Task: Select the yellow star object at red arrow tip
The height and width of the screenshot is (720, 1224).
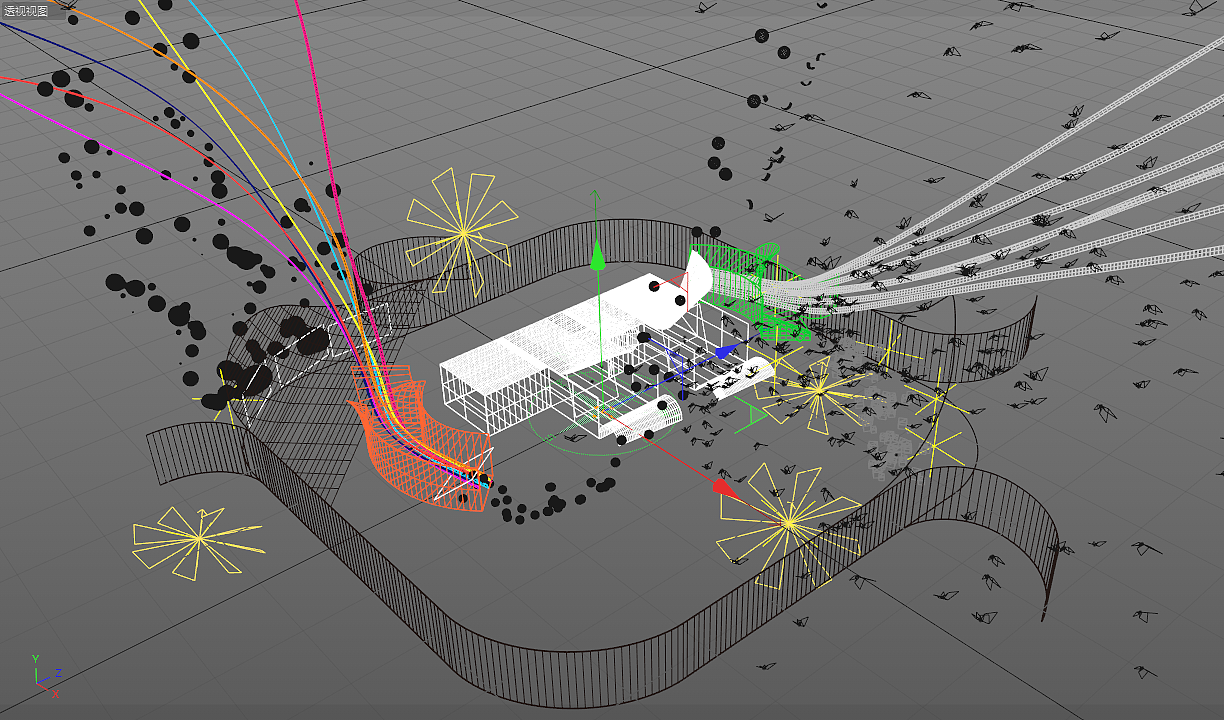Action: 789,523
